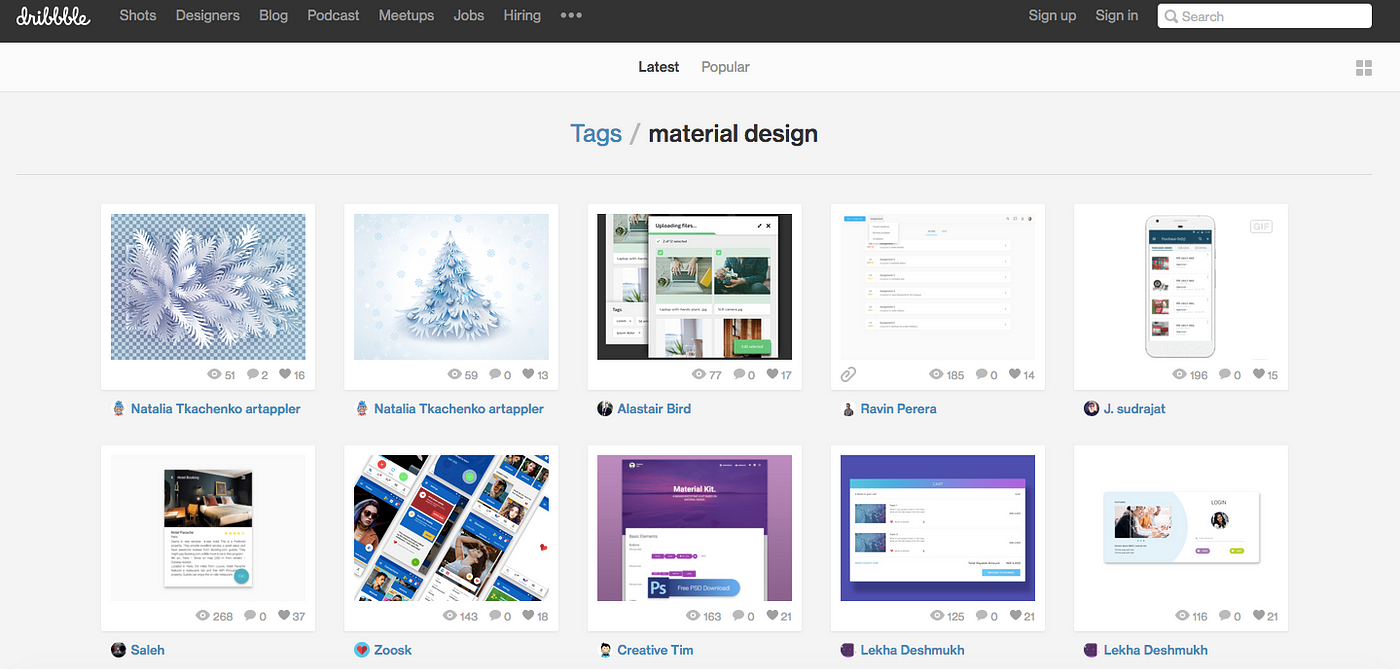The width and height of the screenshot is (1400, 669).
Task: Open the Podcast nav item
Action: point(333,15)
